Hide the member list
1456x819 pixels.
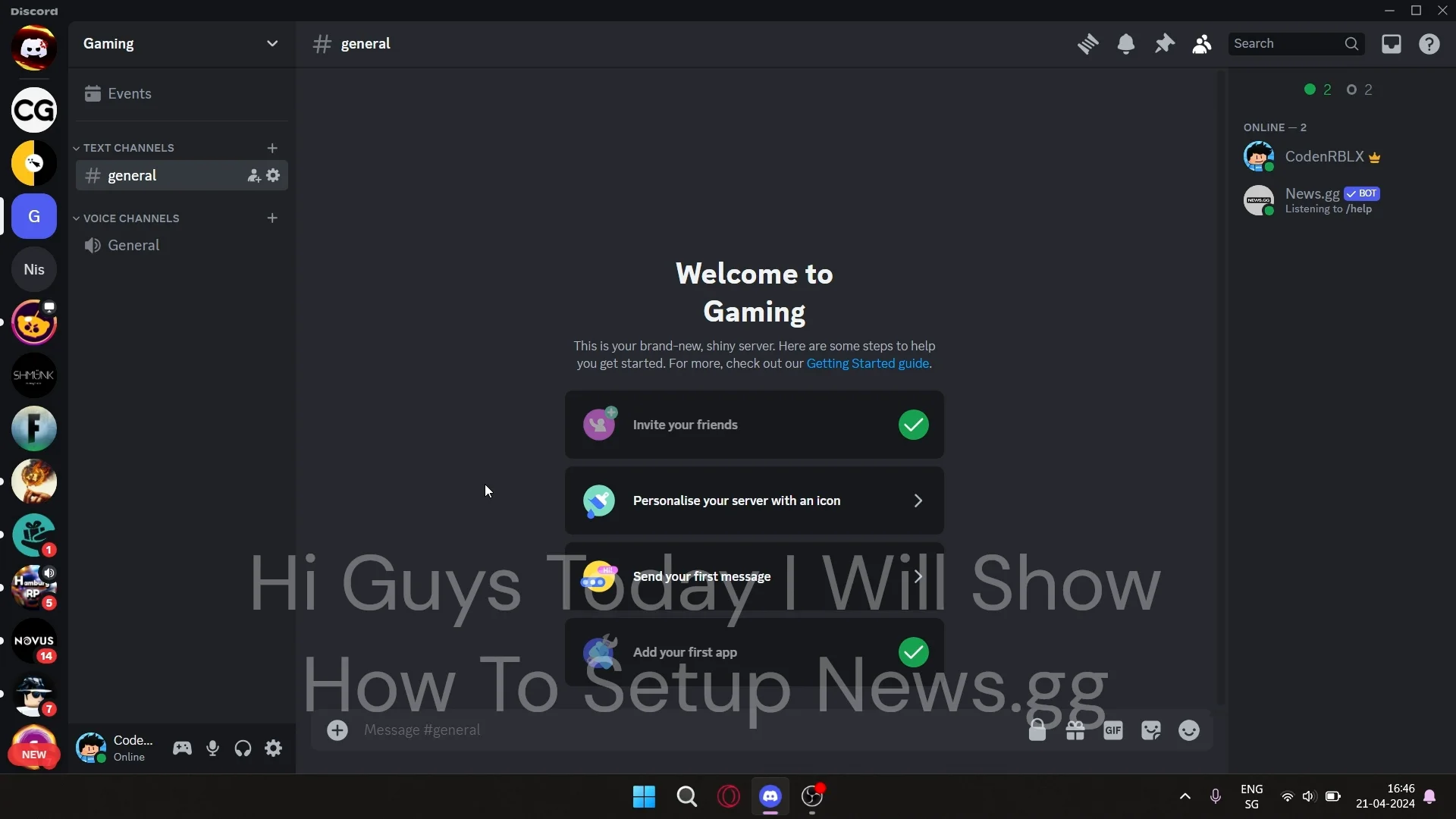pos(1203,43)
